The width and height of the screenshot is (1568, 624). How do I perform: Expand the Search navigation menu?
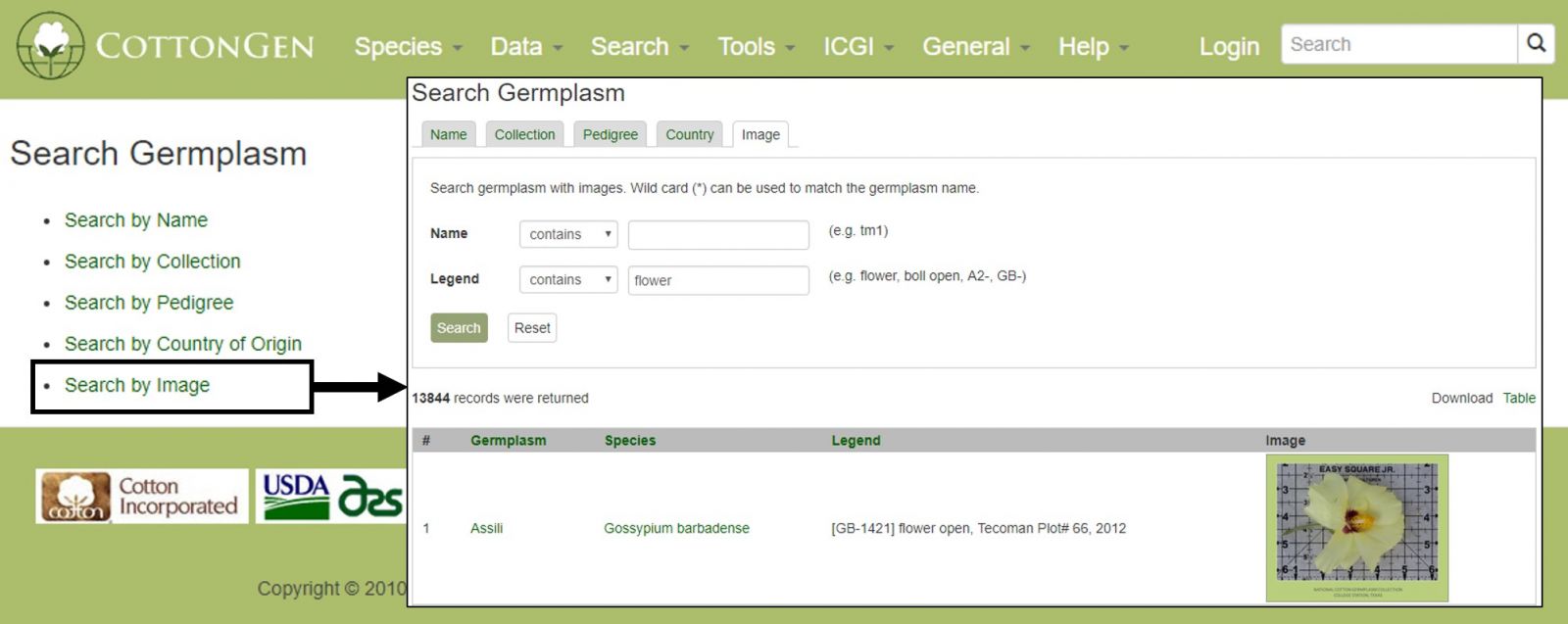coord(640,46)
